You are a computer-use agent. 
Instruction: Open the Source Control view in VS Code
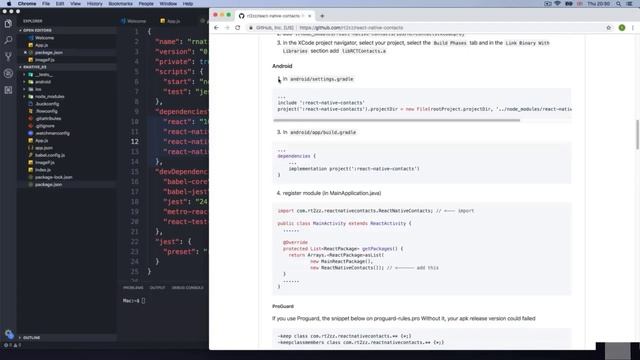pyautogui.click(x=8, y=56)
